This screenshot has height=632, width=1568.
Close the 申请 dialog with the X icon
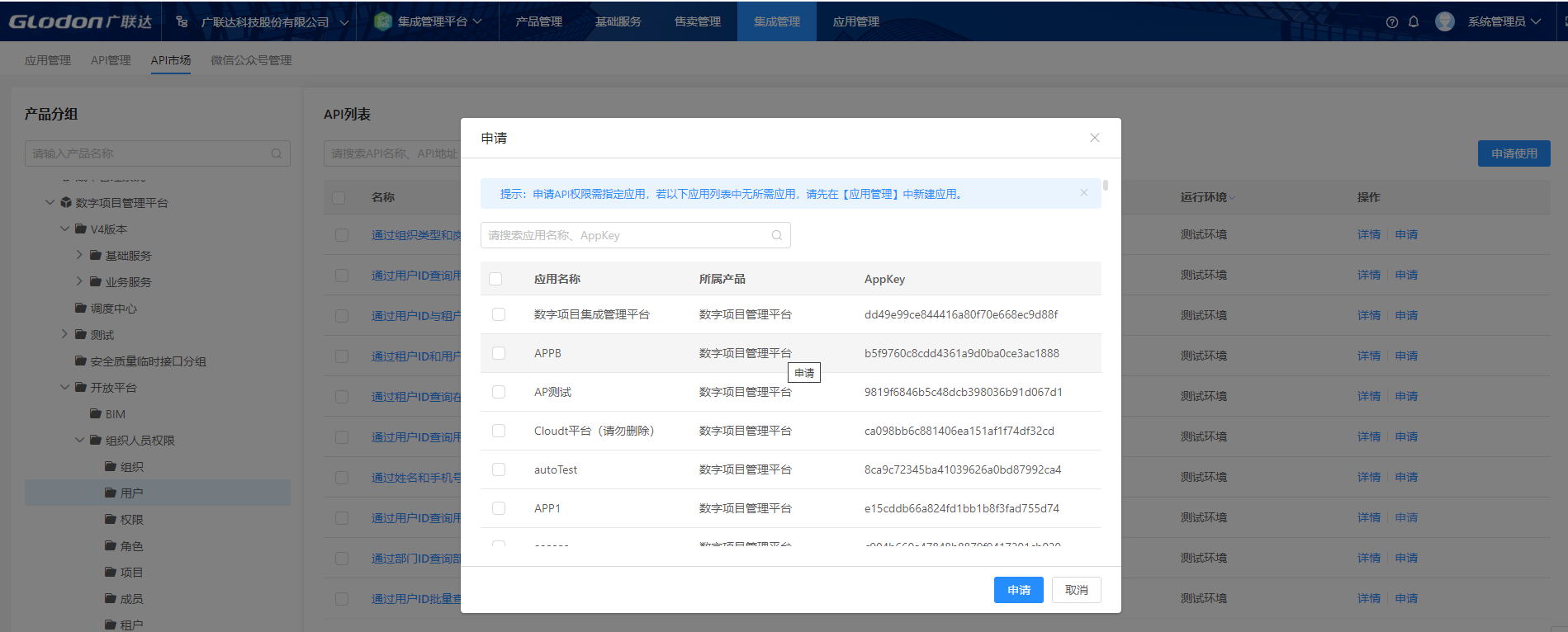[x=1094, y=138]
